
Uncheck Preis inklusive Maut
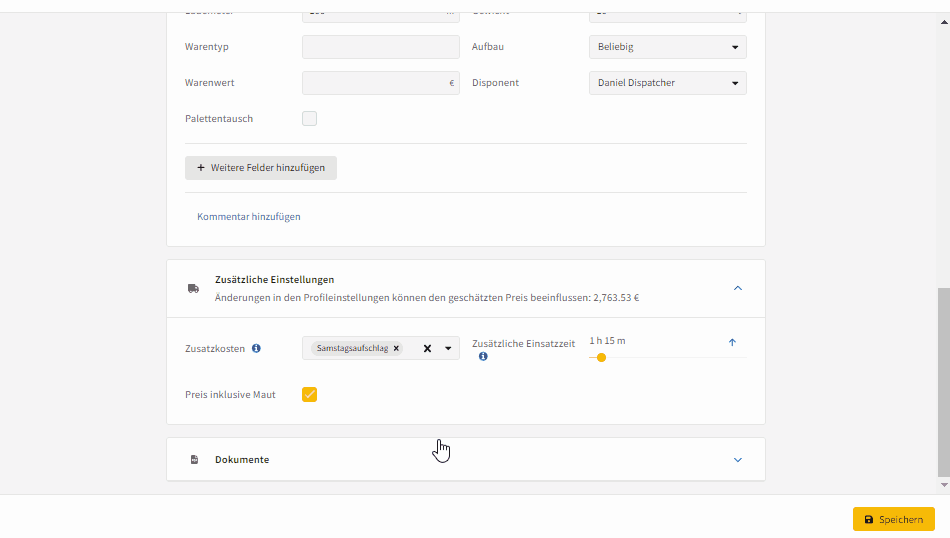(x=310, y=394)
